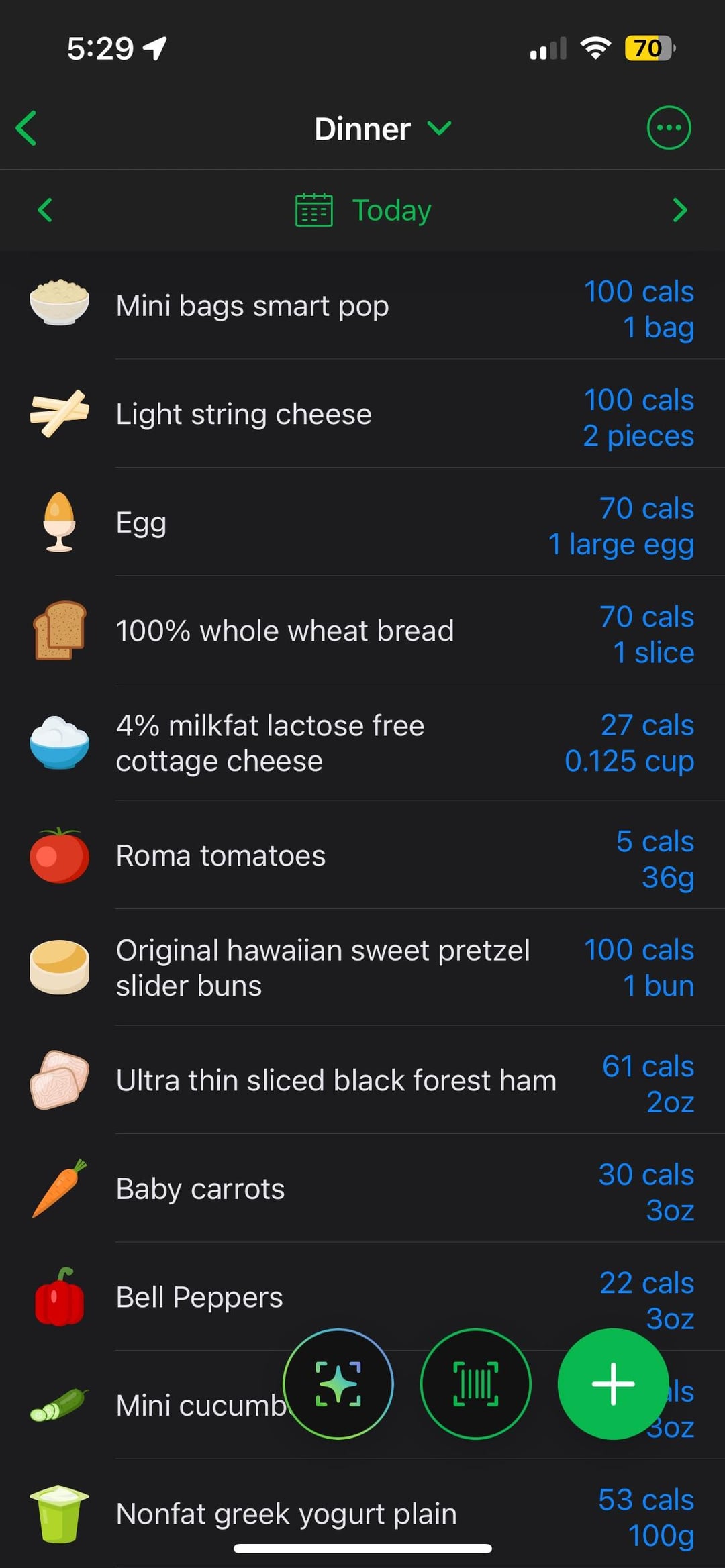Edit the 0.125 cup cottage cheese serving
The image size is (725, 1568).
(629, 761)
